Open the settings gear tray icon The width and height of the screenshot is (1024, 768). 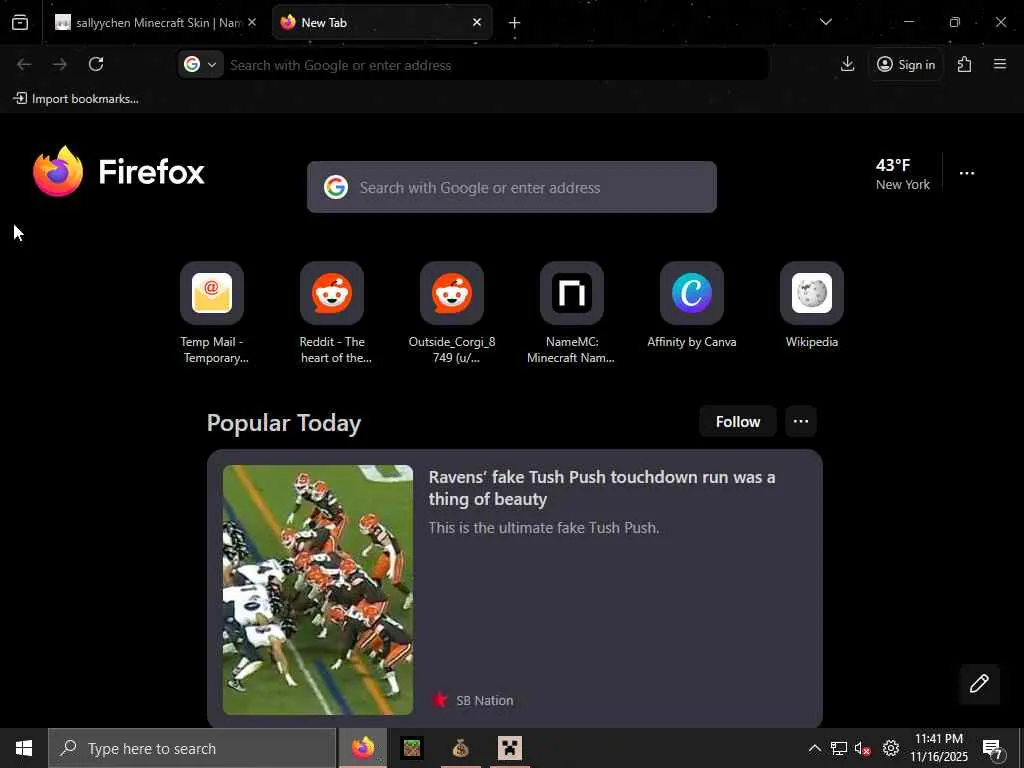[891, 748]
